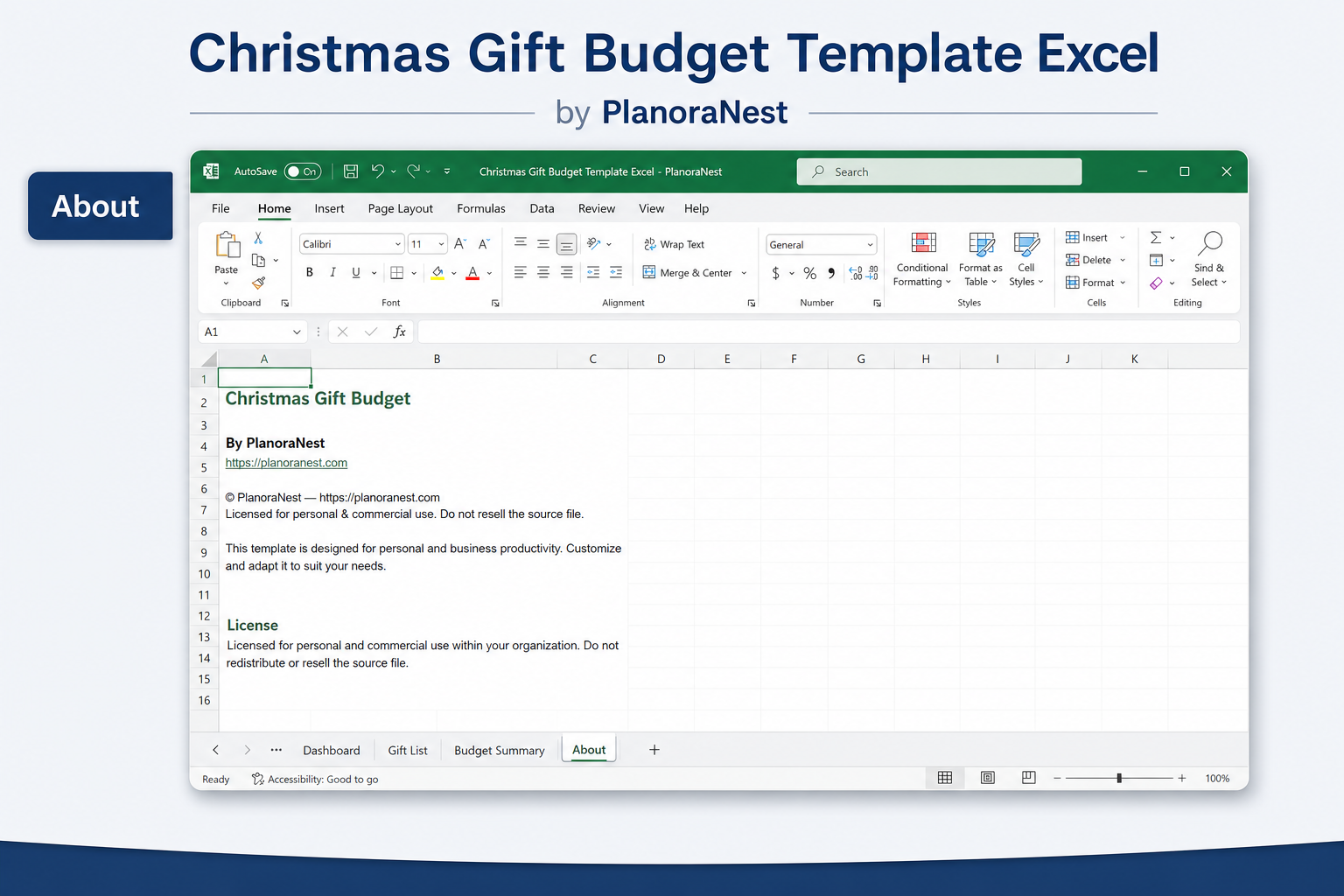Open Format as Table
This screenshot has width=1344, height=896.
click(981, 259)
